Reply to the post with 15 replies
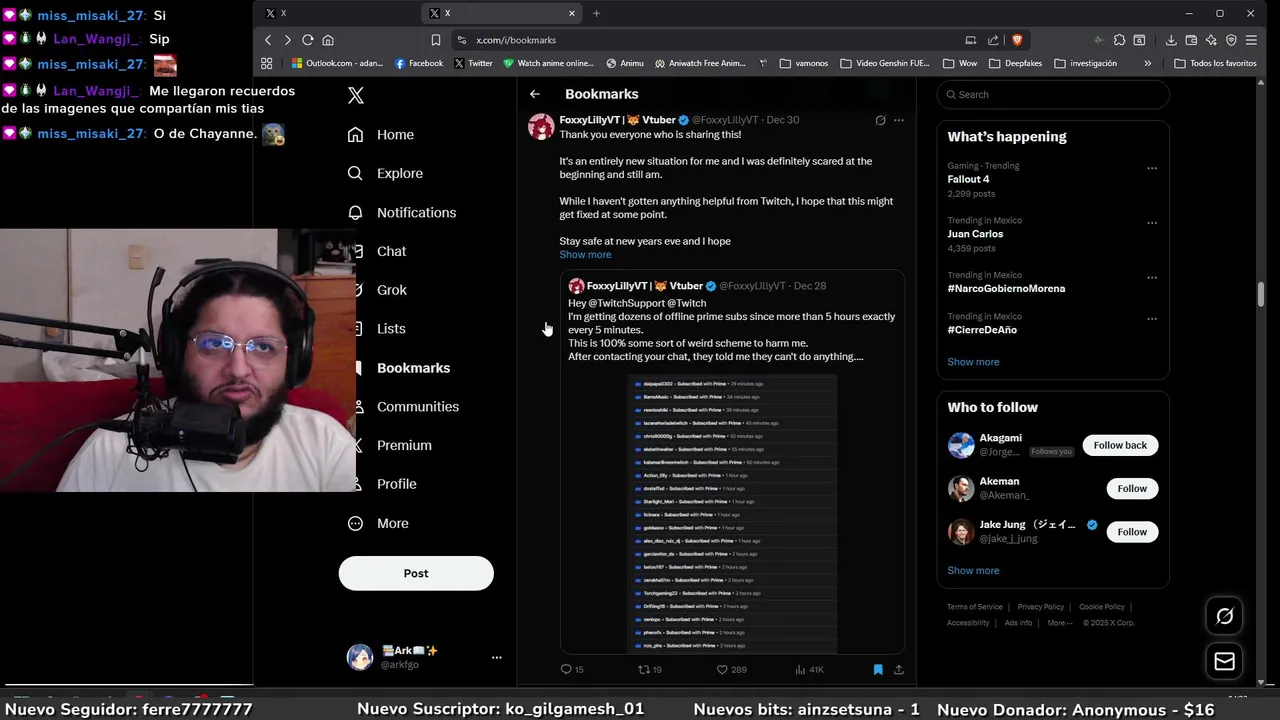 point(572,669)
